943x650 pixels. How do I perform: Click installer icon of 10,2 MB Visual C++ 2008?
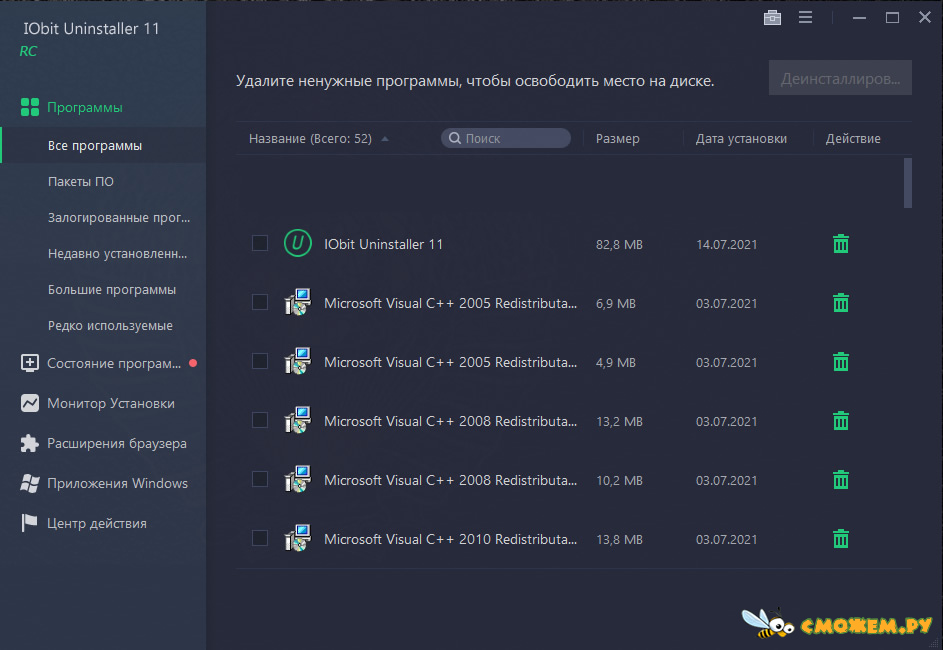[298, 479]
